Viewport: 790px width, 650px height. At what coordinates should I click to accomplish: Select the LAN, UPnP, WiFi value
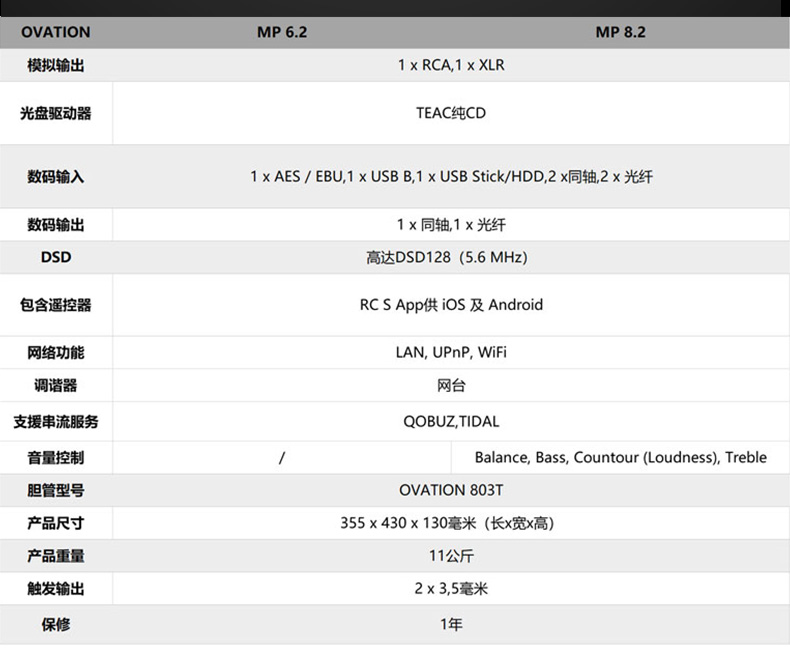point(451,352)
